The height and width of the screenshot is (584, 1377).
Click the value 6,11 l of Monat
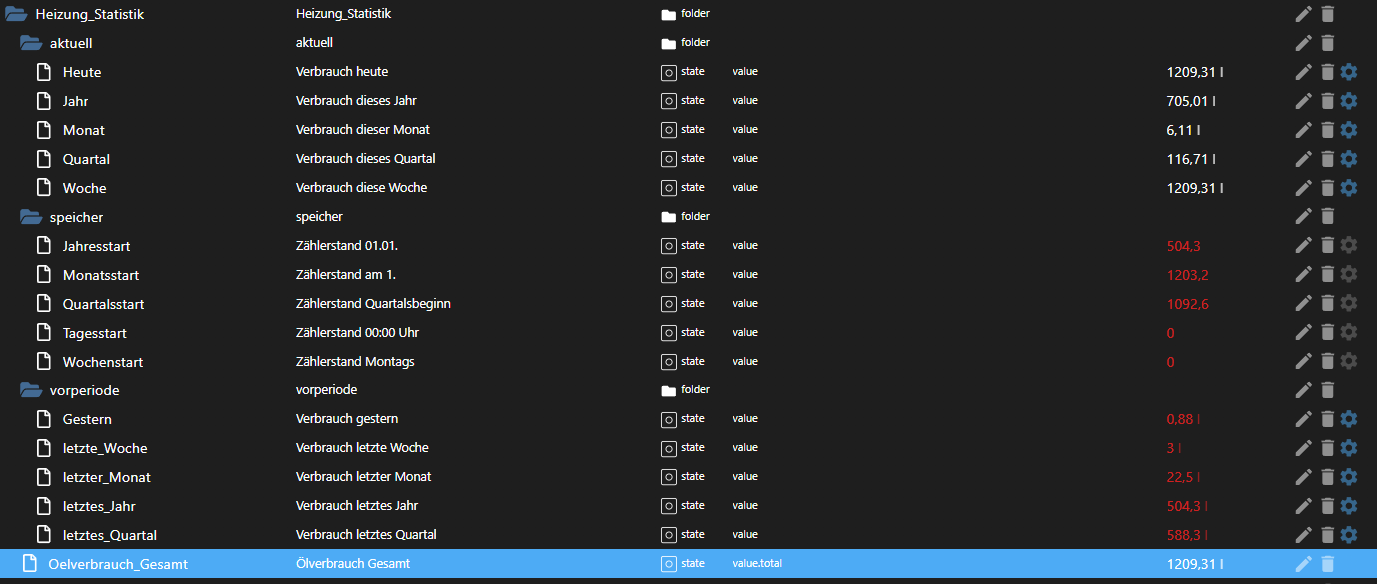click(x=1183, y=130)
